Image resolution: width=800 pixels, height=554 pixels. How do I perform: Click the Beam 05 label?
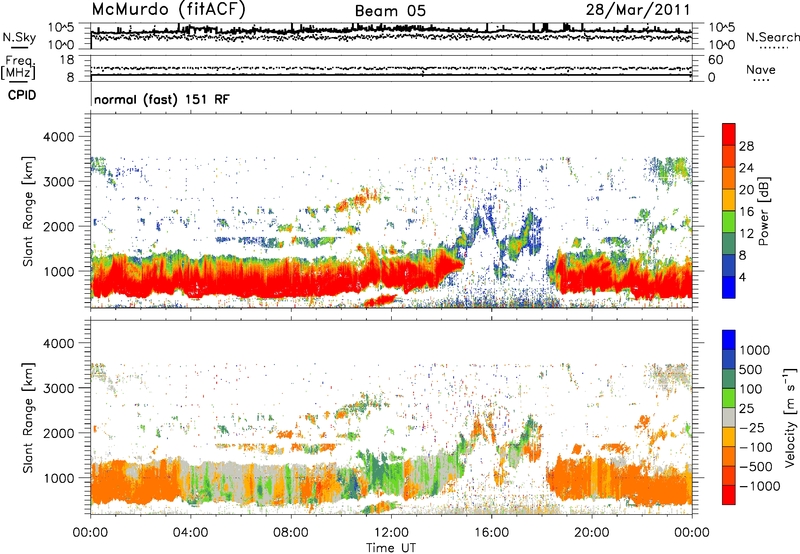[x=390, y=11]
